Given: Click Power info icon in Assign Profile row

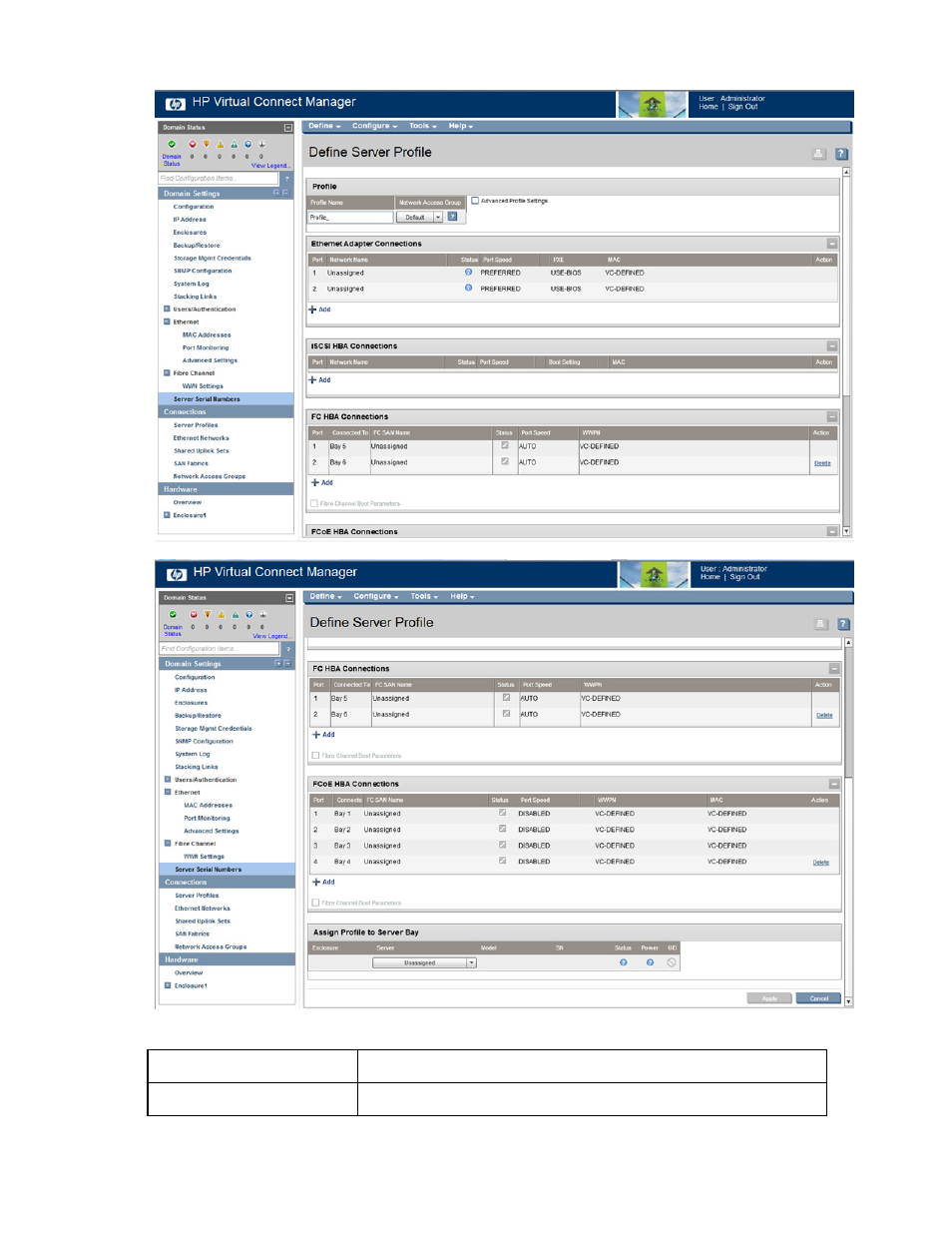Looking at the screenshot, I should (x=650, y=962).
